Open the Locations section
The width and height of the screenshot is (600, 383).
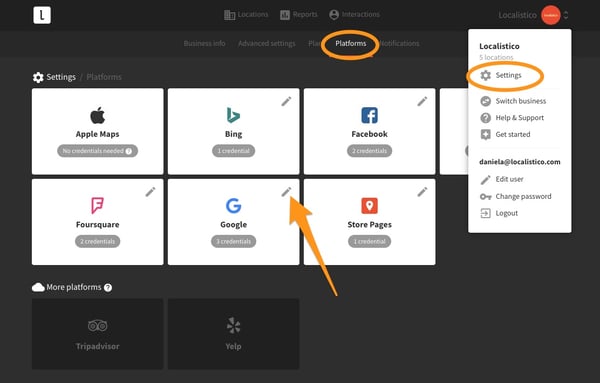click(x=246, y=15)
